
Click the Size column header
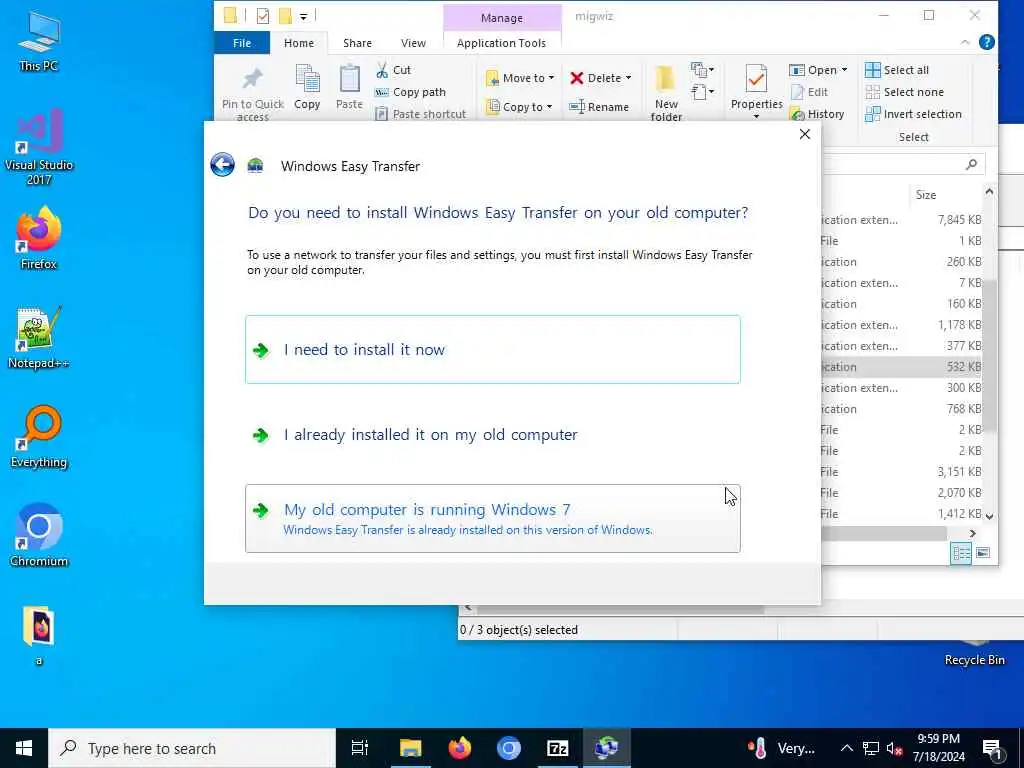[x=925, y=195]
